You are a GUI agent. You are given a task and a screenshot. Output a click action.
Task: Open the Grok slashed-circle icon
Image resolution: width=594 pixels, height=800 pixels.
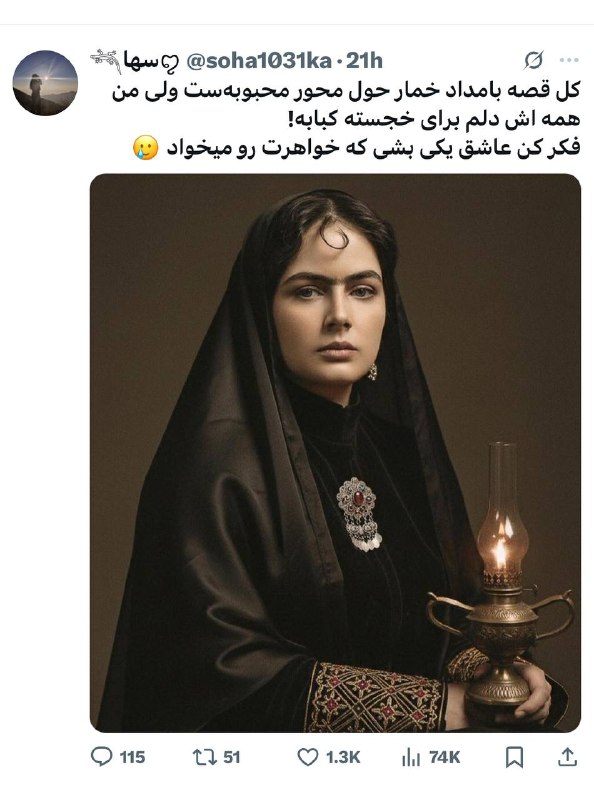[533, 61]
